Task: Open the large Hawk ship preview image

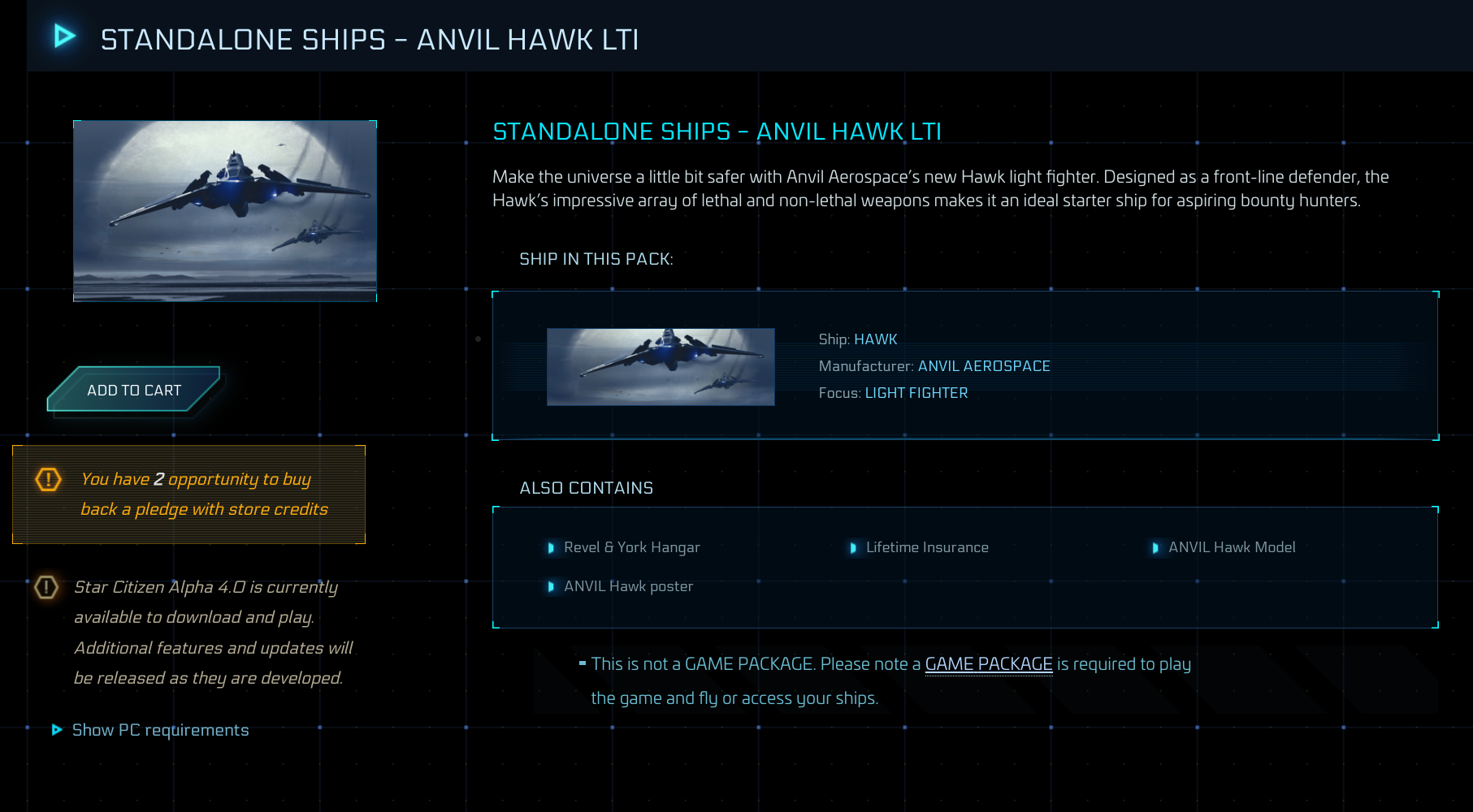Action: click(x=225, y=211)
